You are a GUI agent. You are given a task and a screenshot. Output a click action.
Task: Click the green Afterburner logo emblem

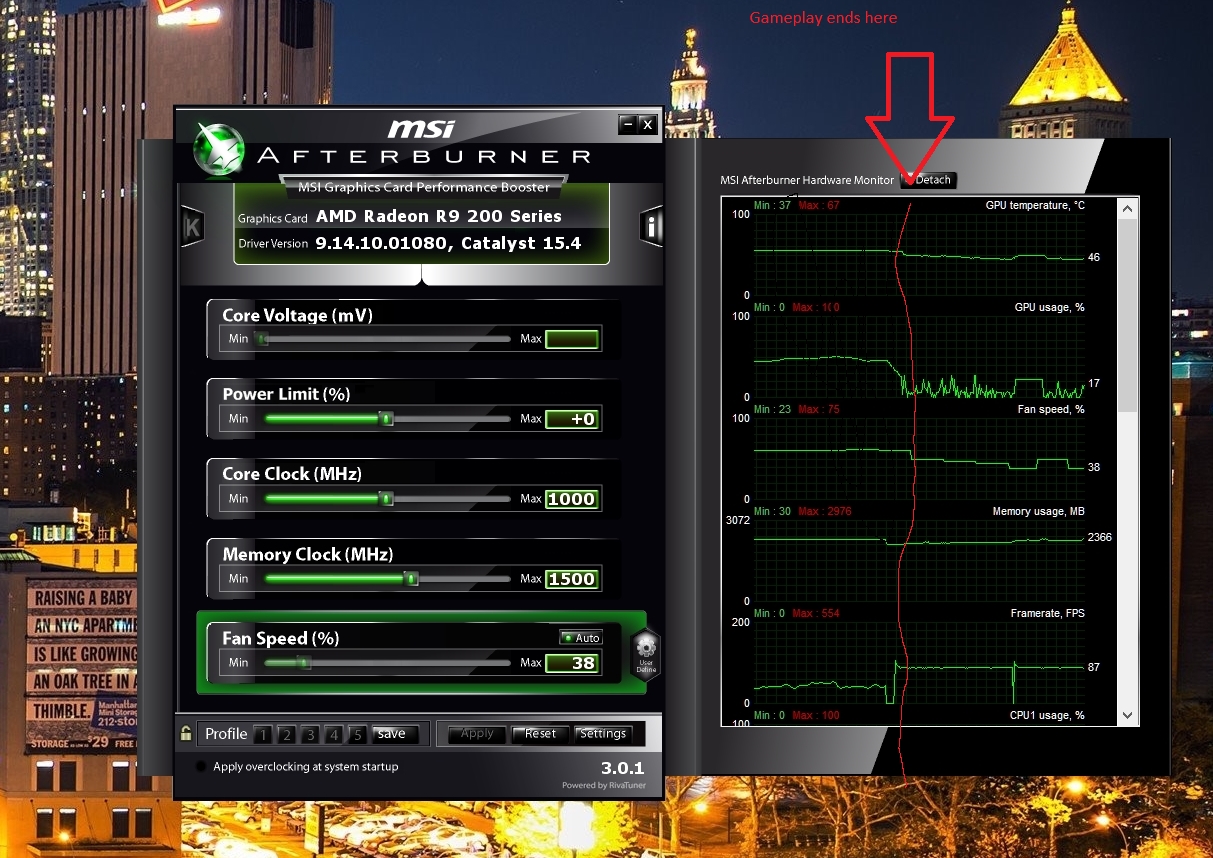click(218, 147)
